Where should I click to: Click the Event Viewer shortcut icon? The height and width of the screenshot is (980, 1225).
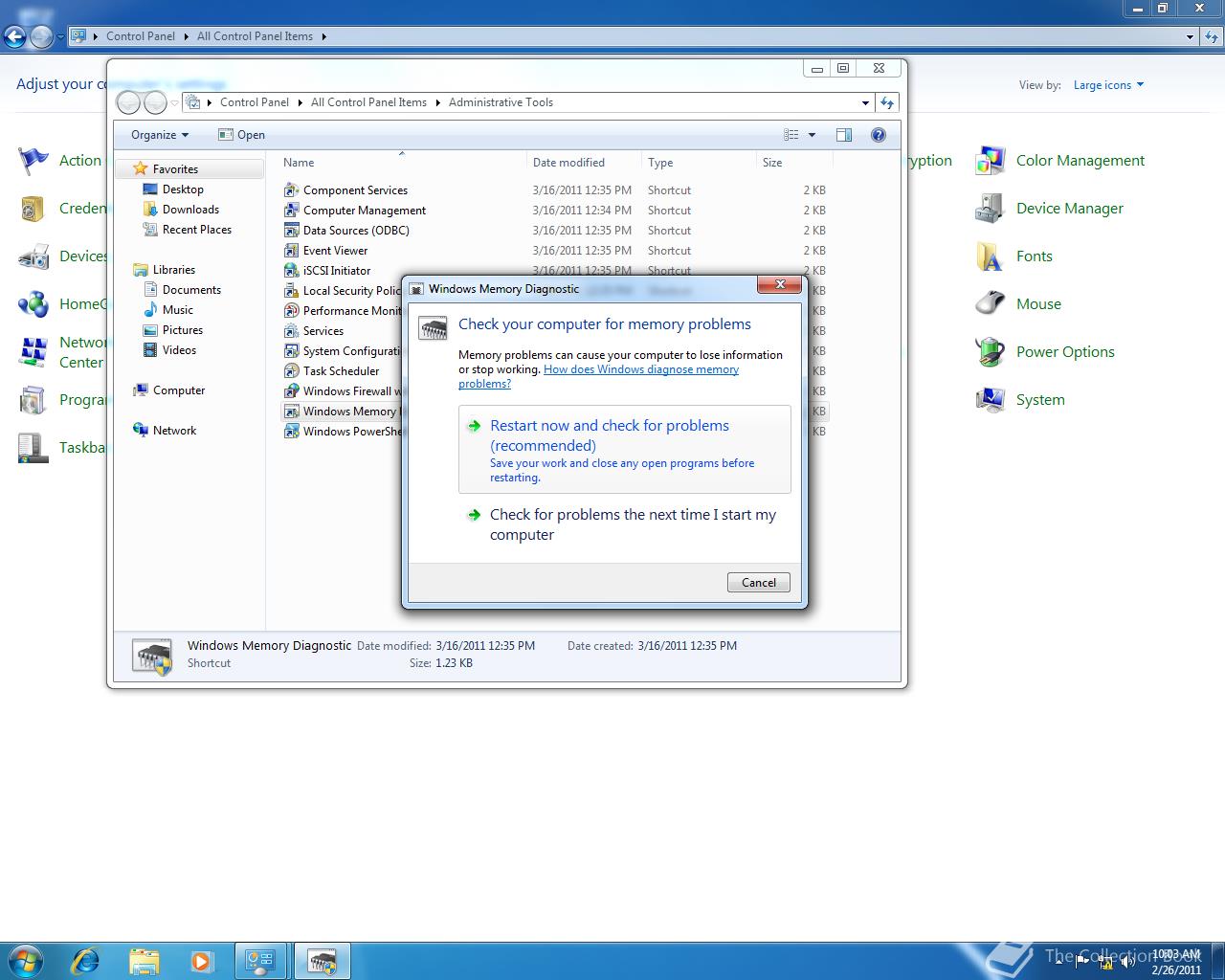292,251
